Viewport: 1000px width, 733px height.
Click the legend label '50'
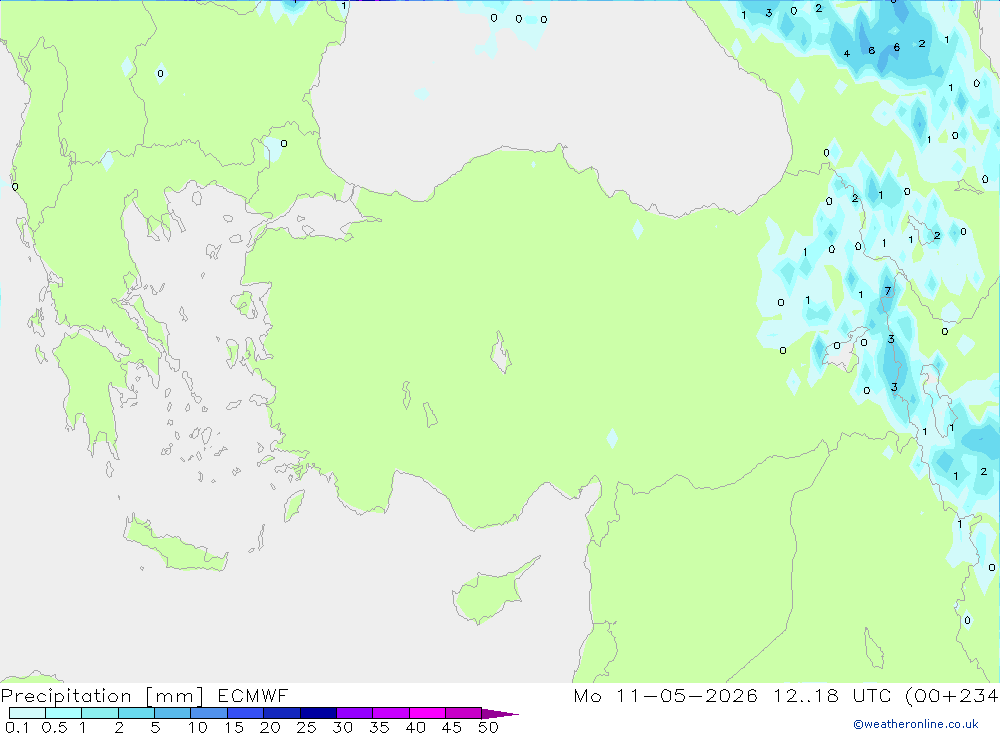[488, 727]
